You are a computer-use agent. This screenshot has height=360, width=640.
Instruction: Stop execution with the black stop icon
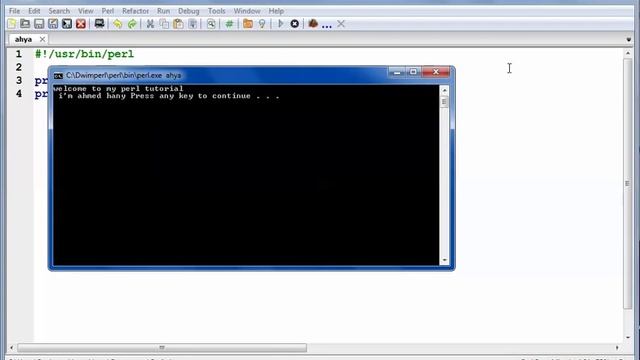(294, 24)
